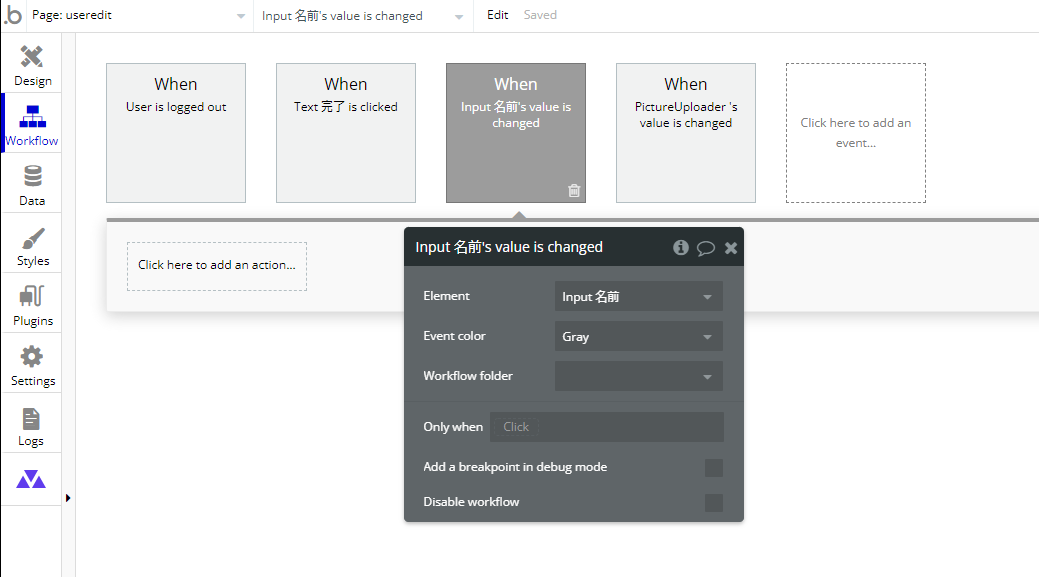The width and height of the screenshot is (1039, 577).
Task: Click here to add an action
Action: (217, 266)
